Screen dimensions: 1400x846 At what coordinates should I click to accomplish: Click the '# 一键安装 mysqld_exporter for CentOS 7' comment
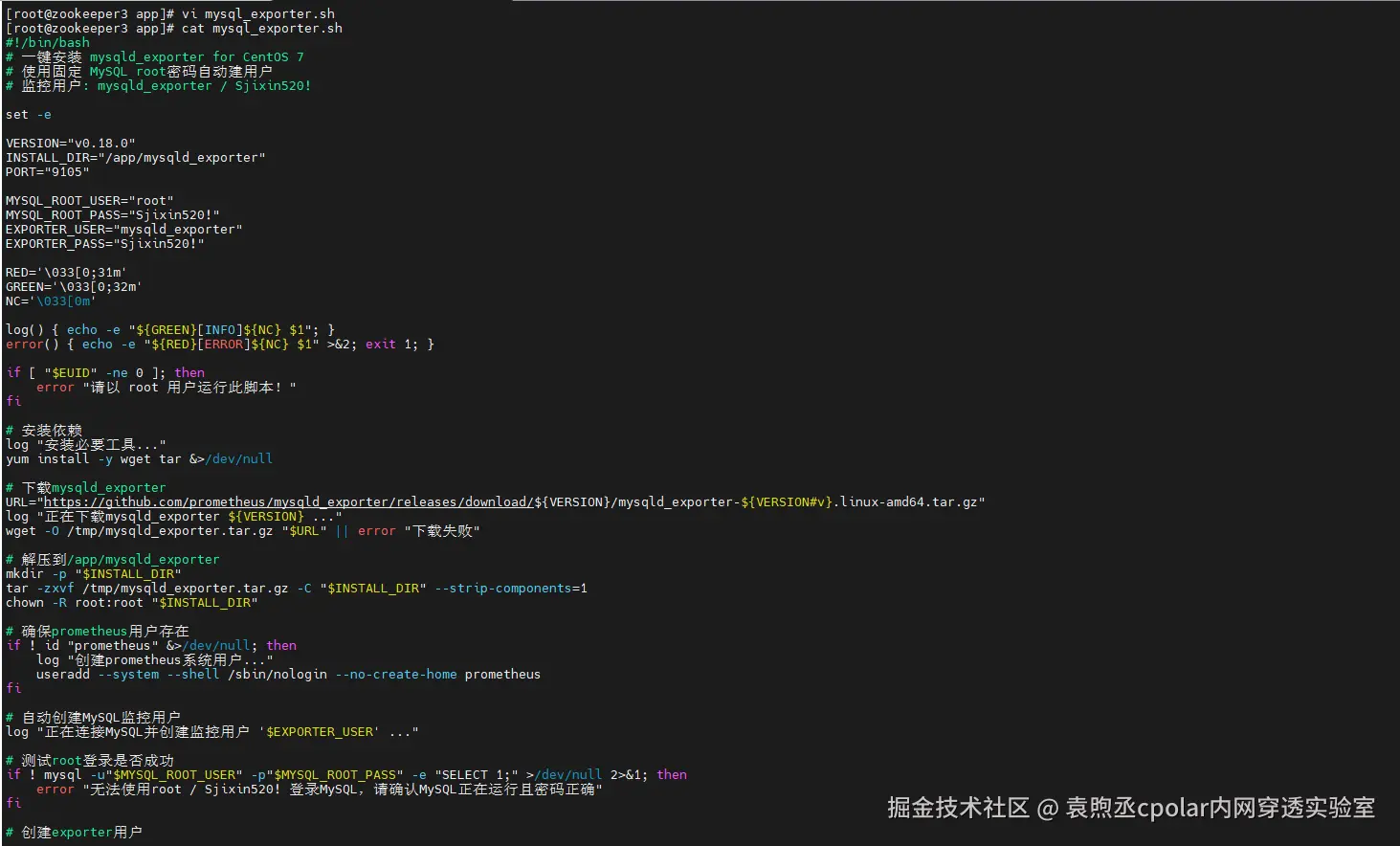tap(155, 57)
